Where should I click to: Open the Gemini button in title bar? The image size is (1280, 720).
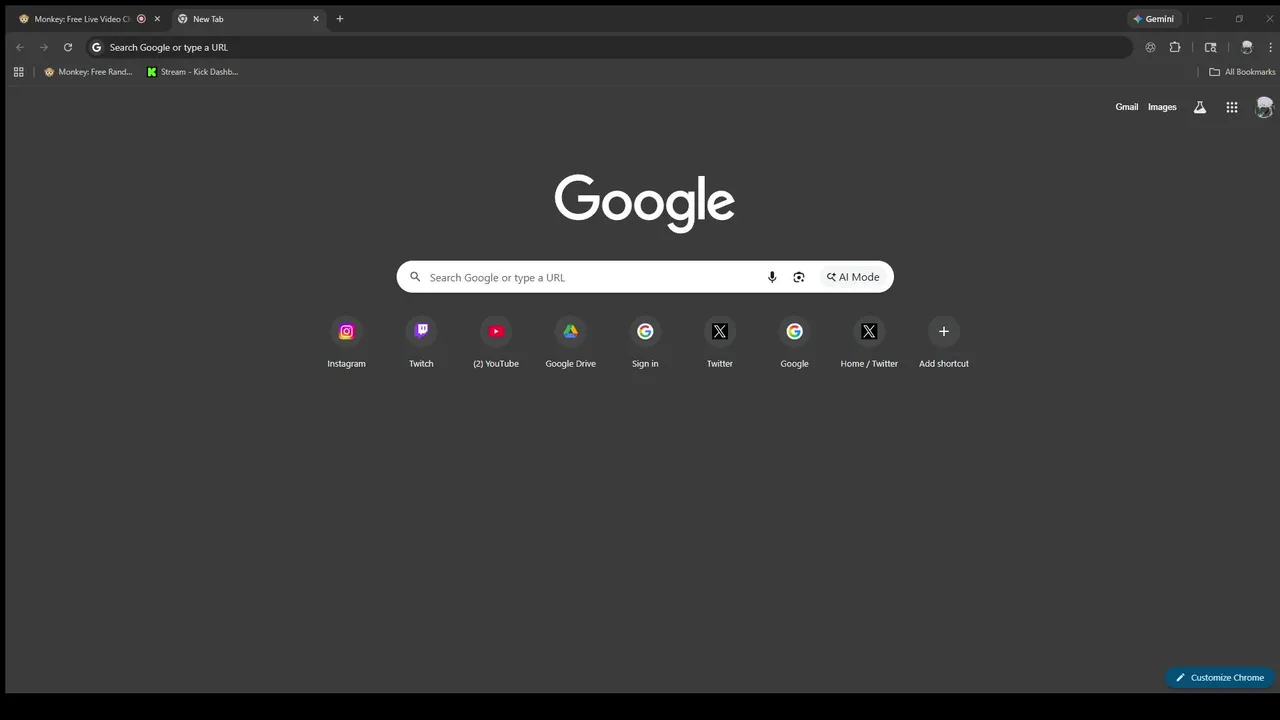[1154, 19]
